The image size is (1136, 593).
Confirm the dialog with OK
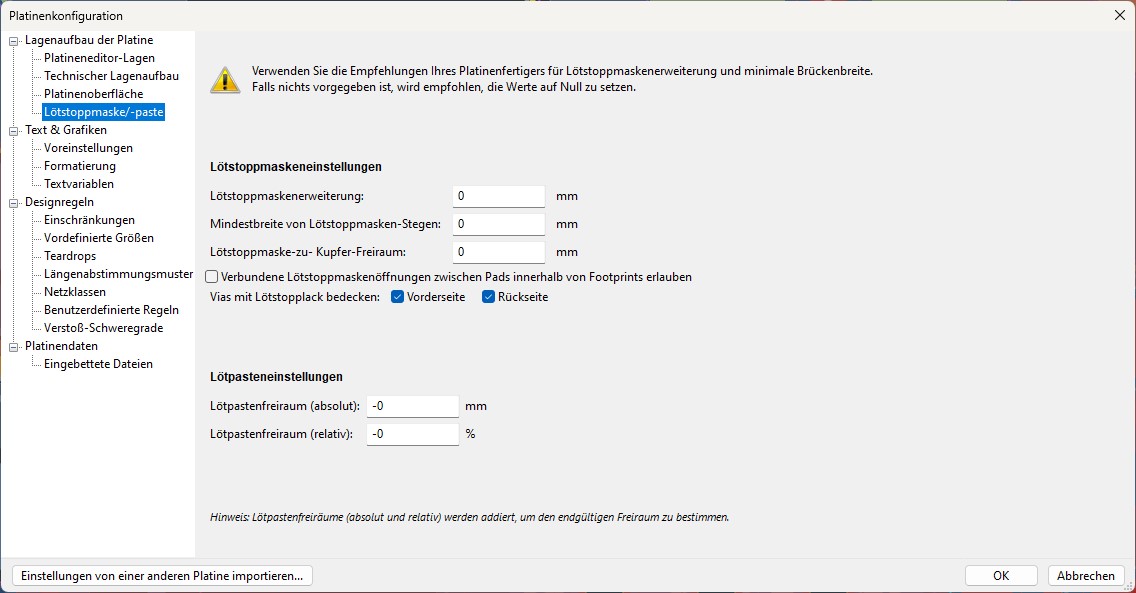(x=1000, y=576)
